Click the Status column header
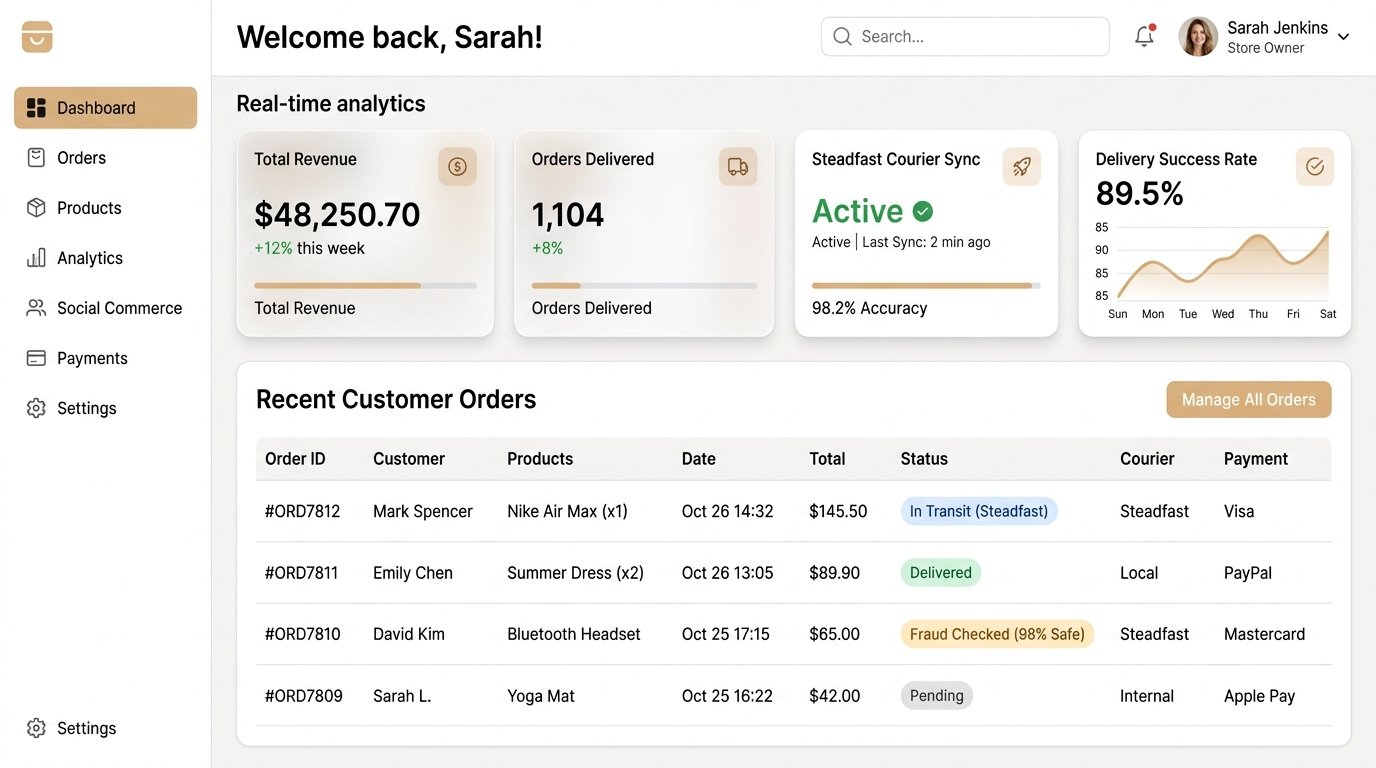 coord(924,459)
